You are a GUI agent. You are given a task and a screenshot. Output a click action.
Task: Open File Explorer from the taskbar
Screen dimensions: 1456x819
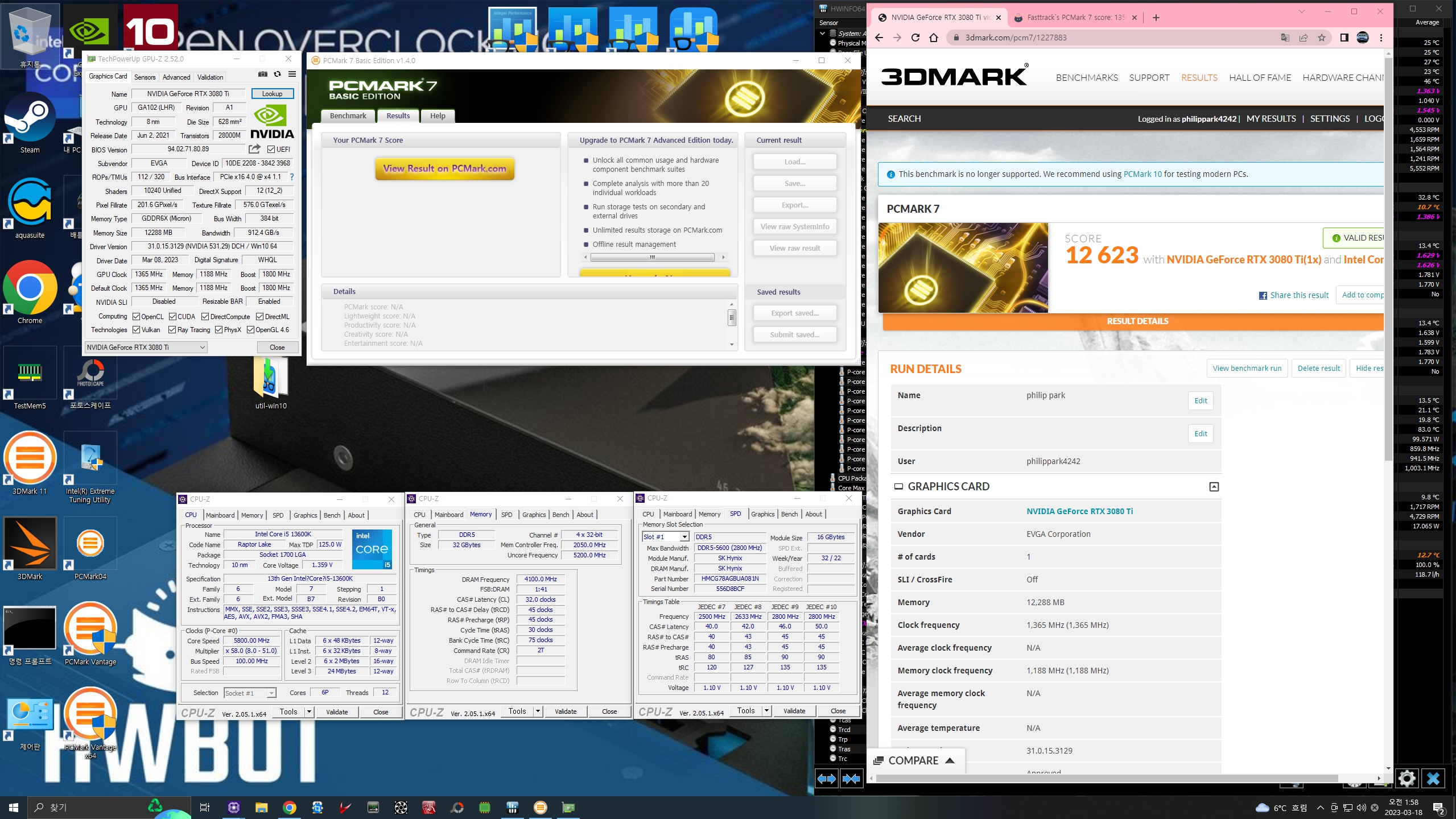tap(261, 808)
